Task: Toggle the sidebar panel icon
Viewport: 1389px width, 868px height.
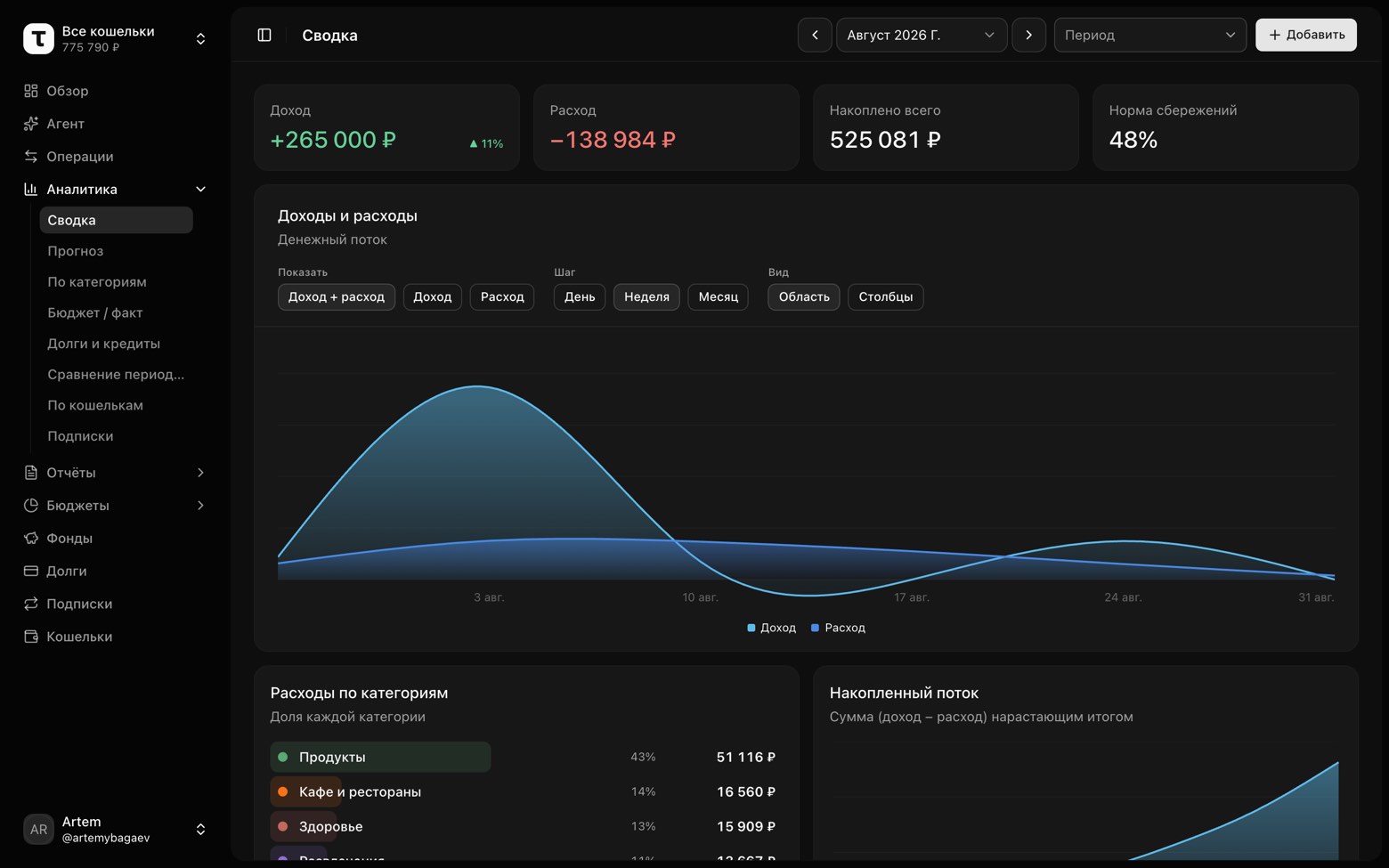Action: [264, 35]
